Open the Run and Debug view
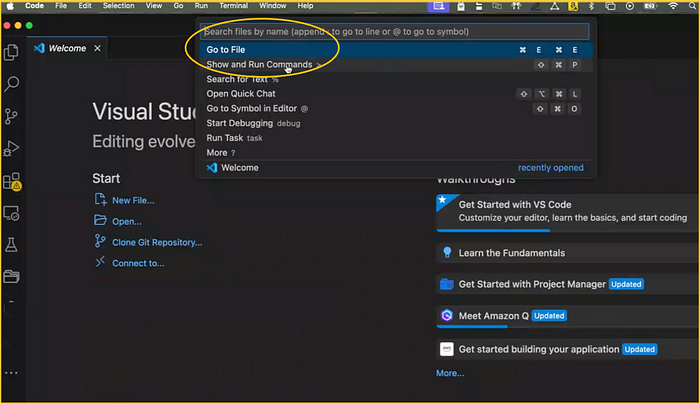Screen dimensions: 700x404 pyautogui.click(x=12, y=149)
